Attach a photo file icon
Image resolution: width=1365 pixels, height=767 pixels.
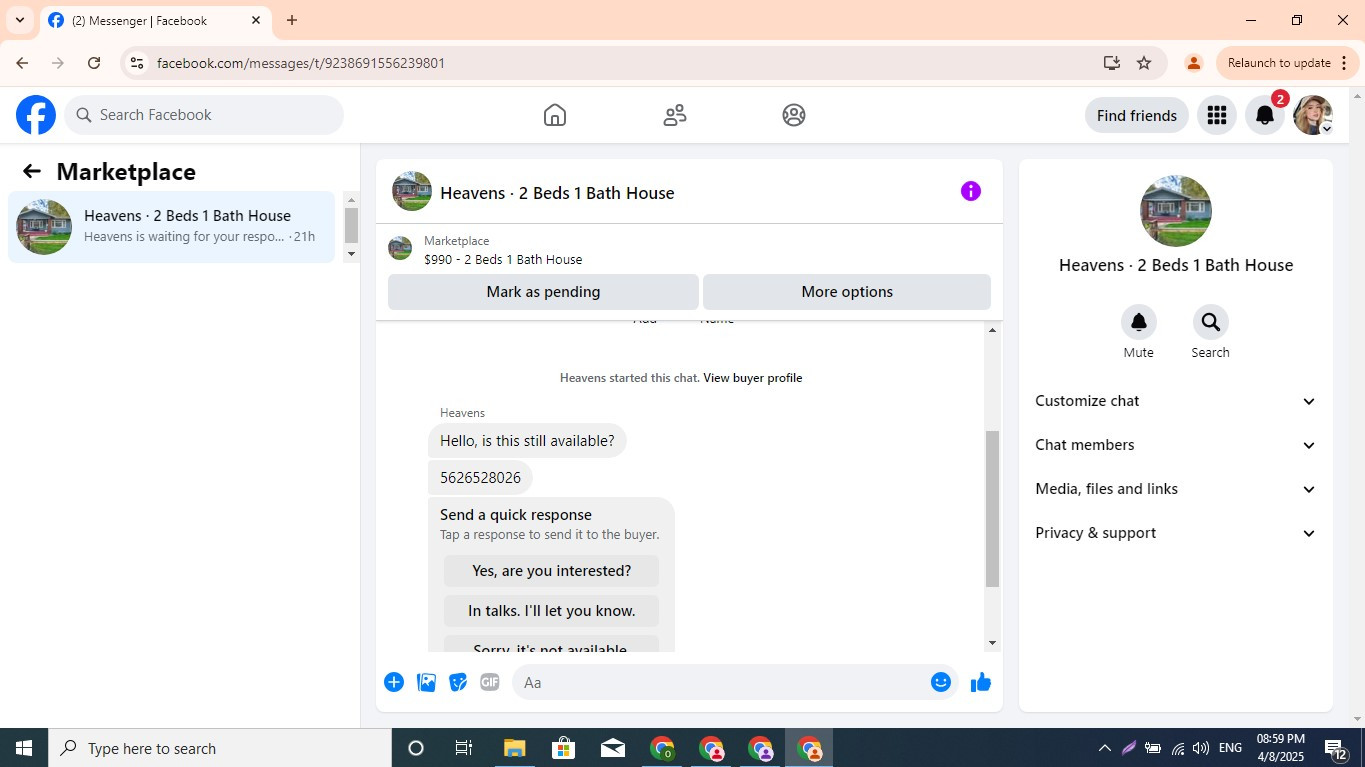[x=426, y=682]
